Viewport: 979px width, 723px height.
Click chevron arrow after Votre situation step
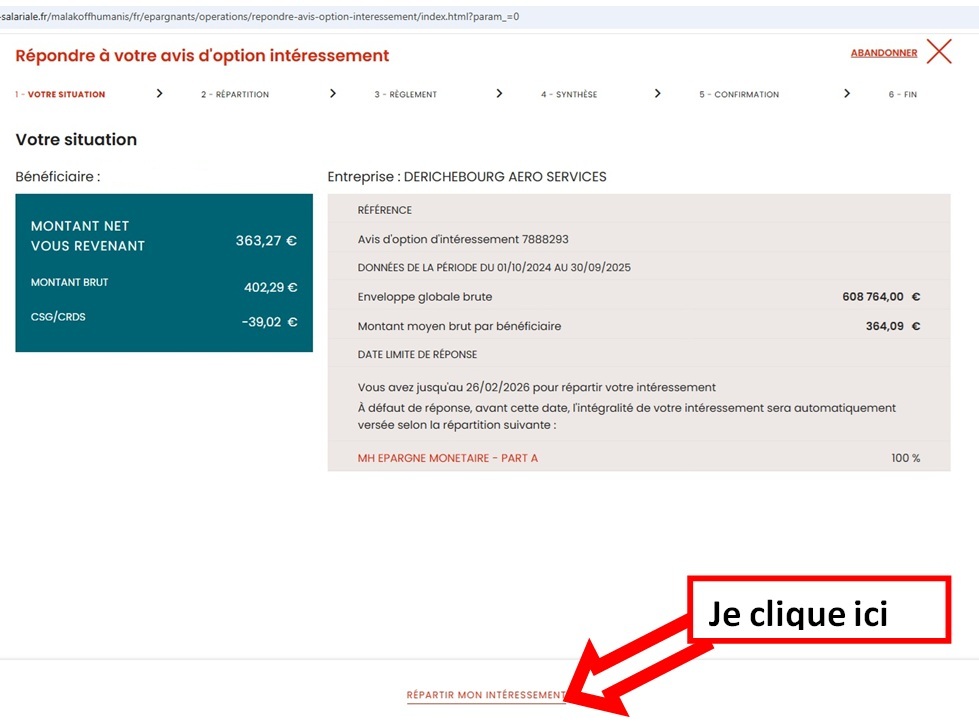tap(159, 94)
